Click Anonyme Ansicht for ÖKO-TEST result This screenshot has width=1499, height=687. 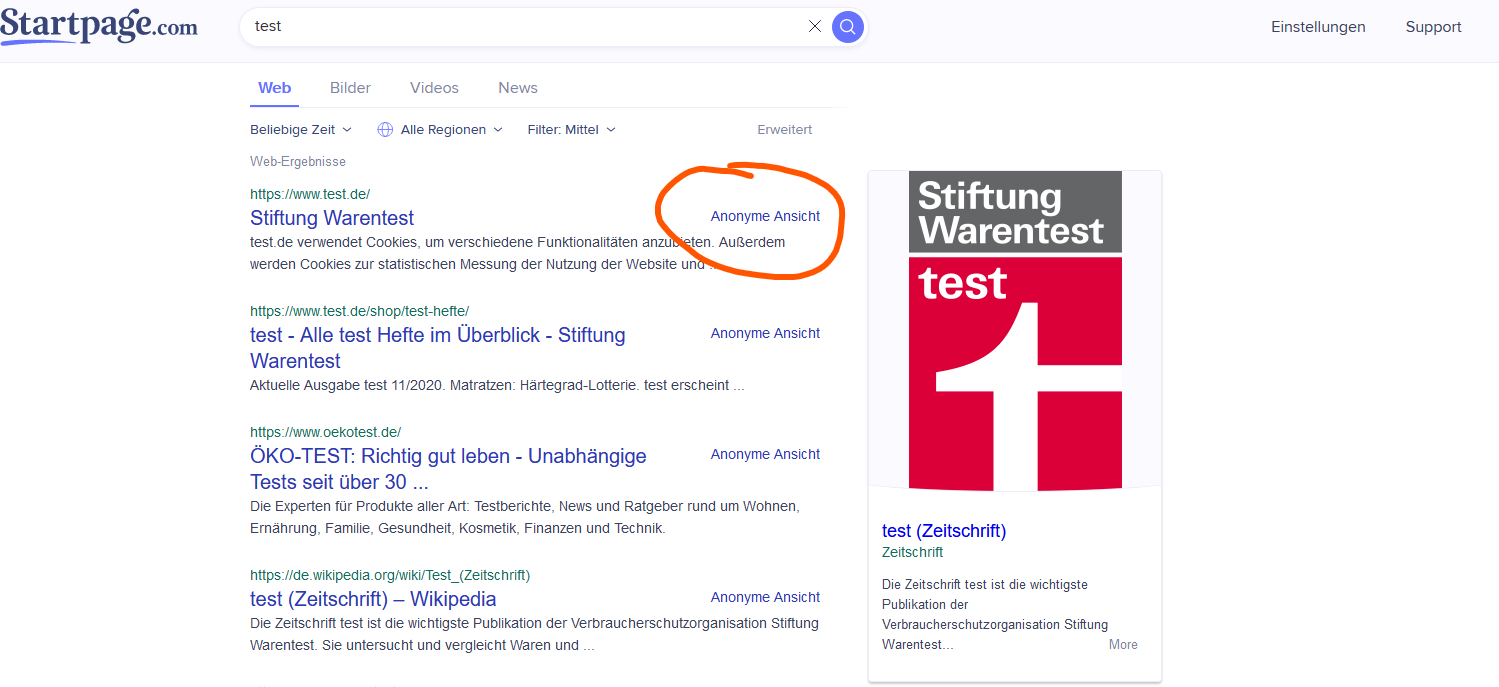coord(765,454)
